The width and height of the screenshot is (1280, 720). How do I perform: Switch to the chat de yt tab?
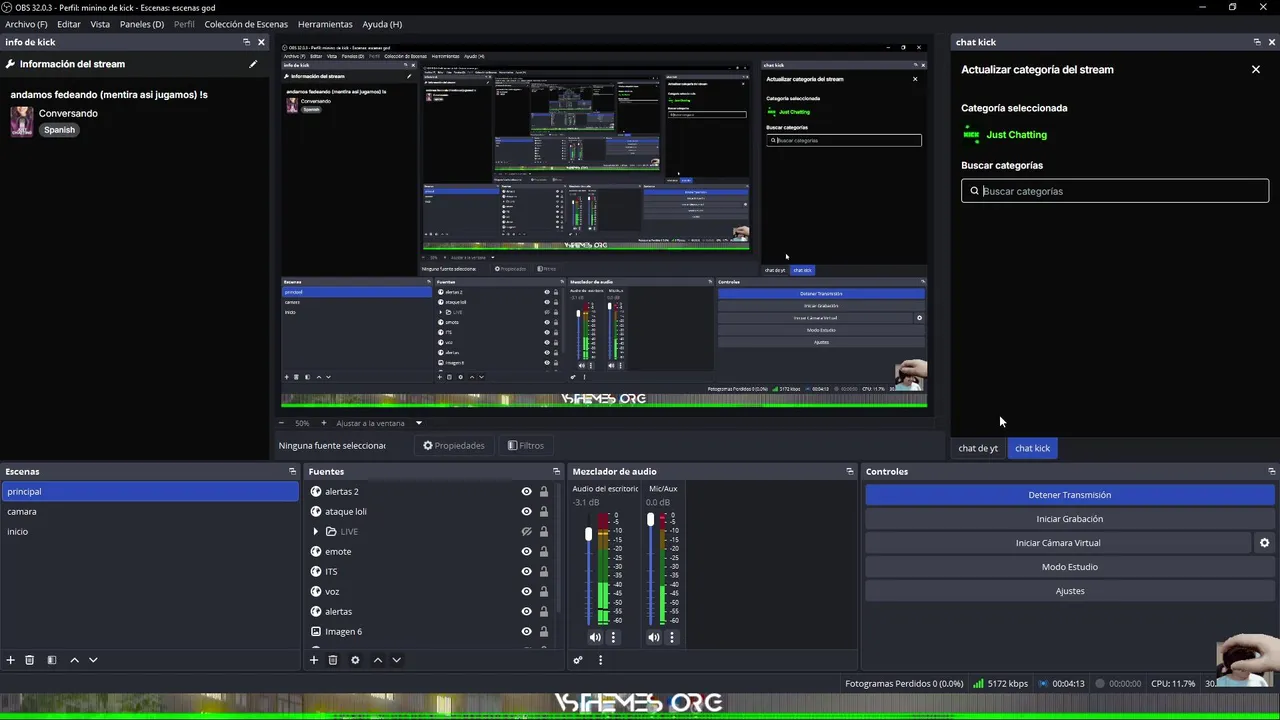click(978, 448)
